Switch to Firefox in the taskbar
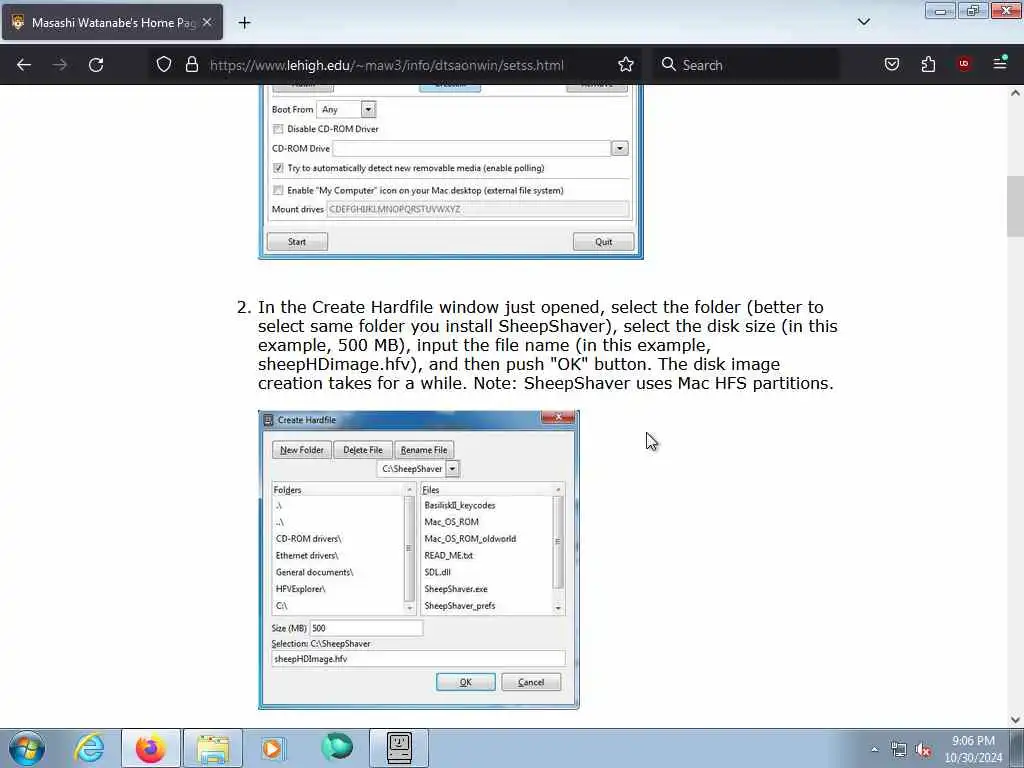 (x=151, y=748)
